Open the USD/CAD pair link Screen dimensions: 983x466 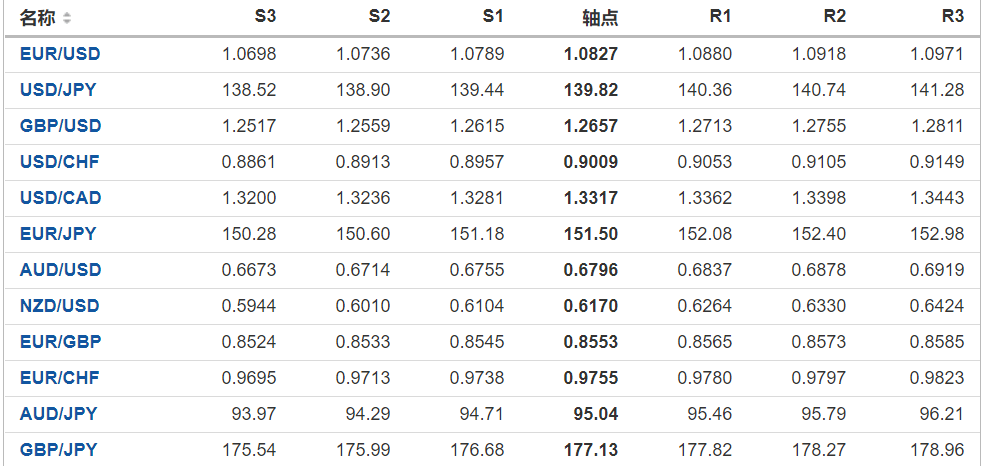[60, 198]
